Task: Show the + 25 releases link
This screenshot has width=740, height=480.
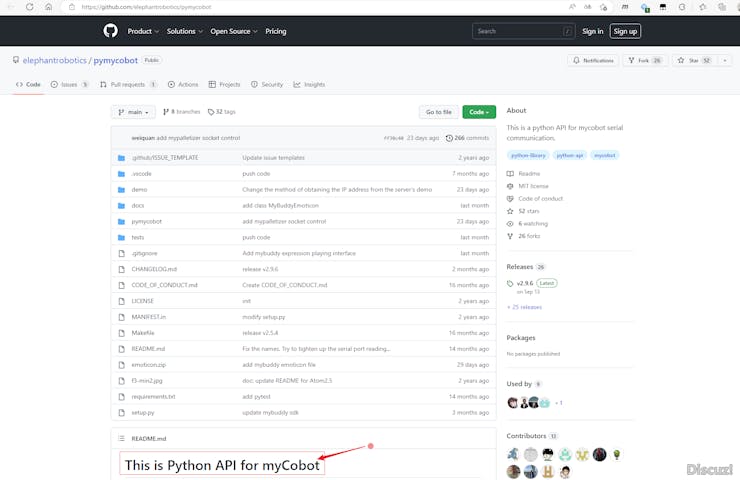Action: (524, 307)
